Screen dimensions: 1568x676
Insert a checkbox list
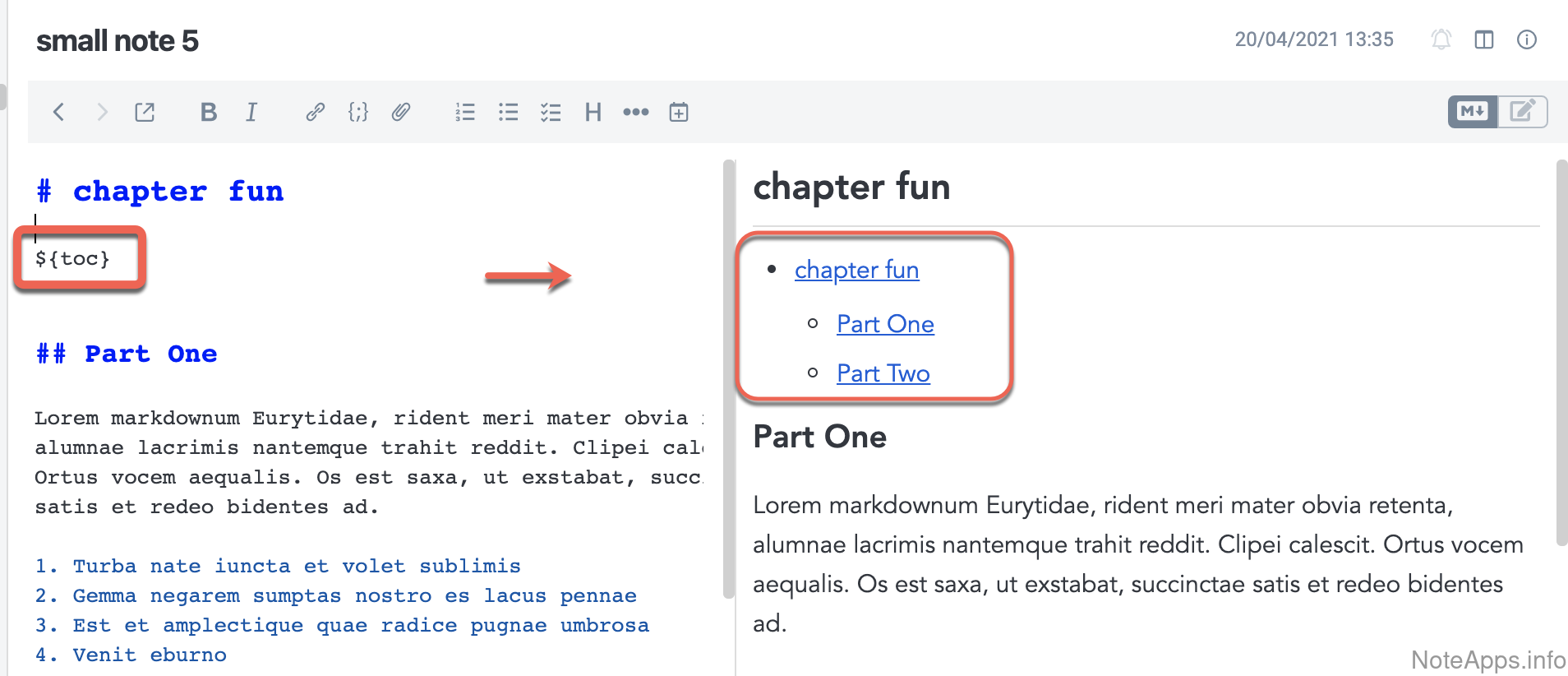coord(551,112)
